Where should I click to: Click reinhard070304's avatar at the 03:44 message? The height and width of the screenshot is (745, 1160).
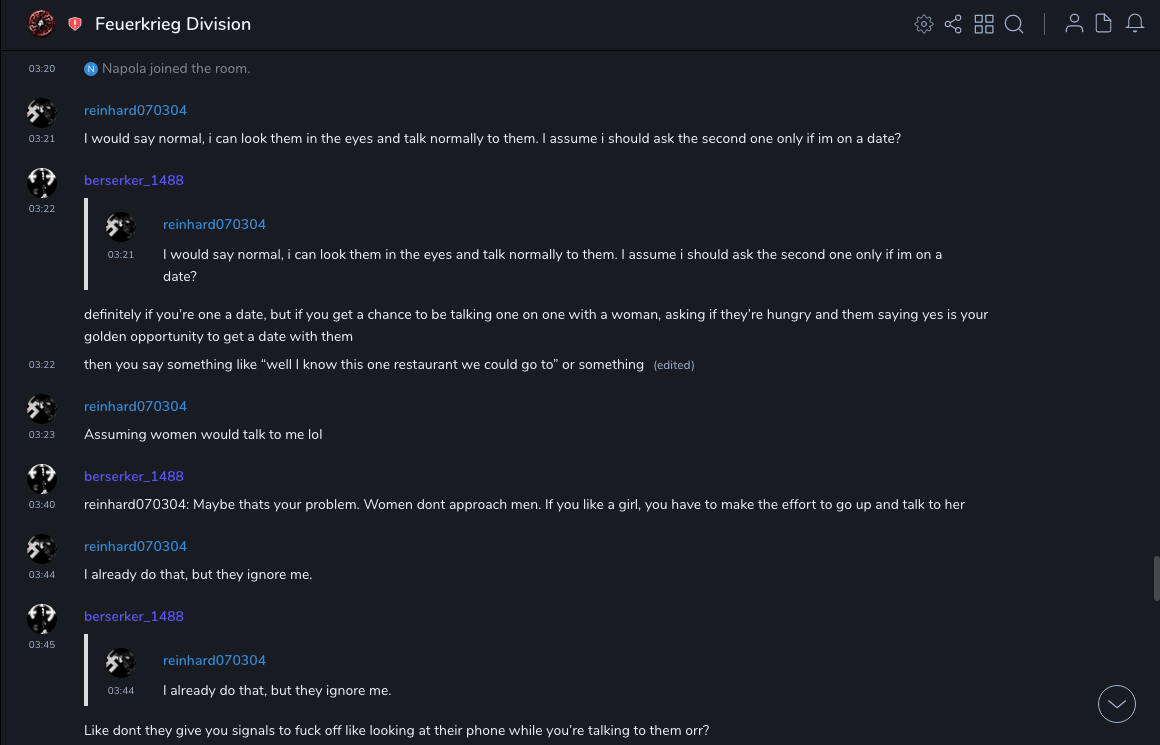coord(41,548)
